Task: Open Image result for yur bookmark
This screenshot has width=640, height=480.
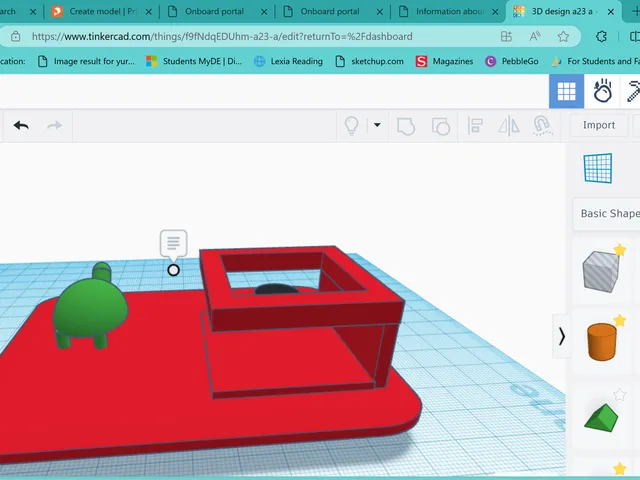Action: 86,61
